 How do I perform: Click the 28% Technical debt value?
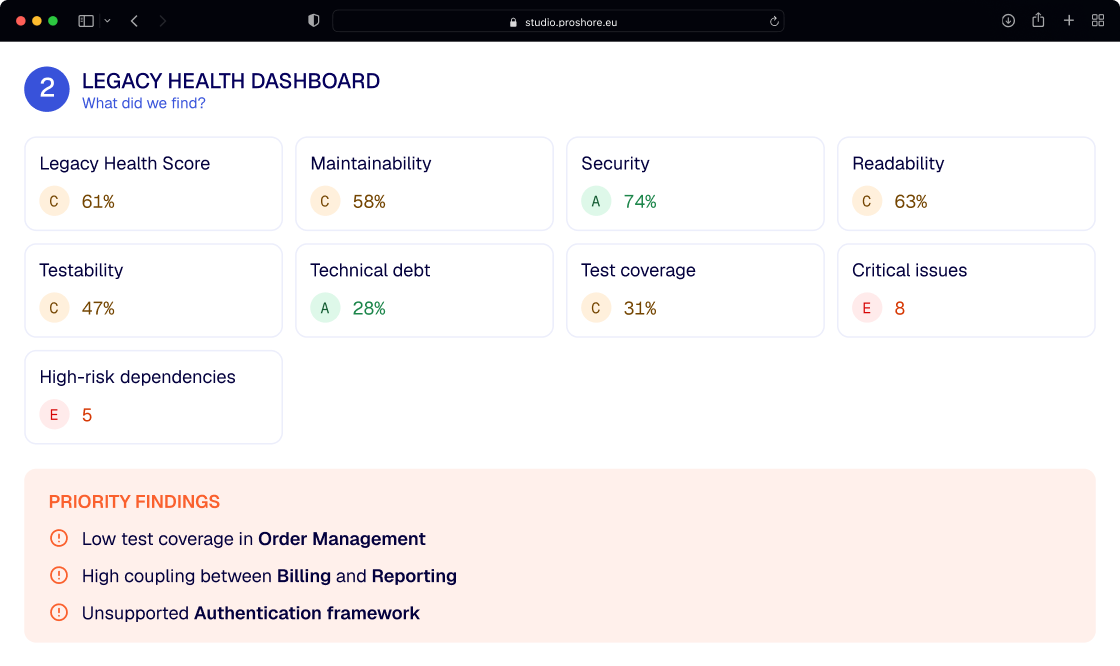pos(369,308)
